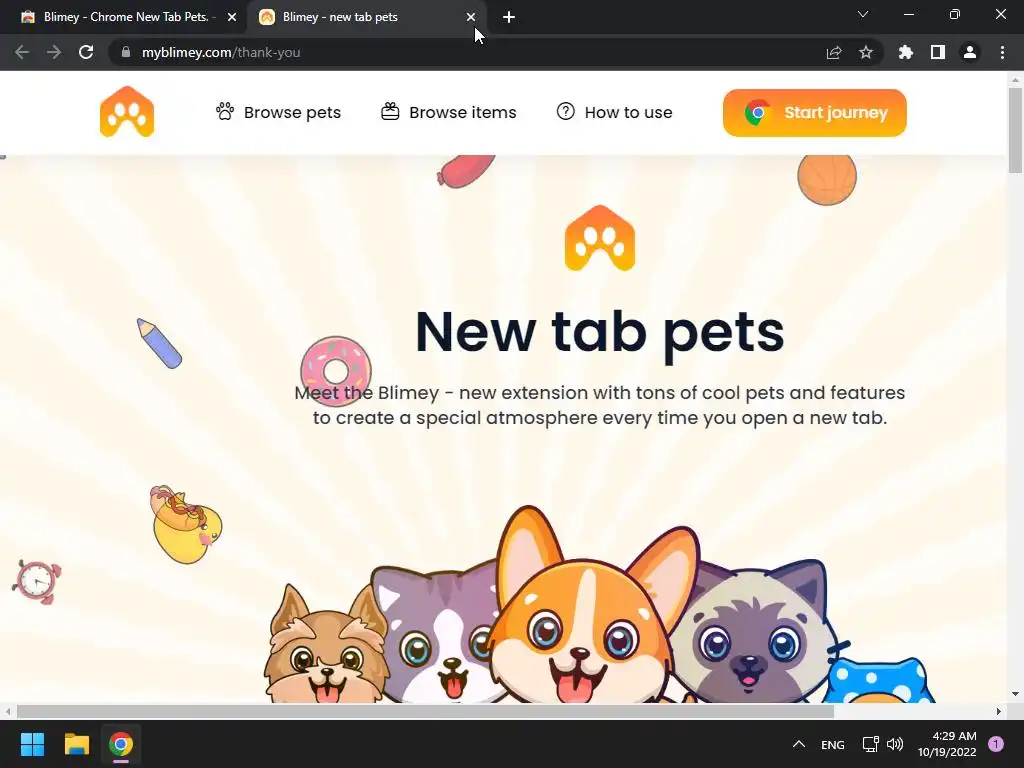Click the orange basketball item

tap(827, 178)
